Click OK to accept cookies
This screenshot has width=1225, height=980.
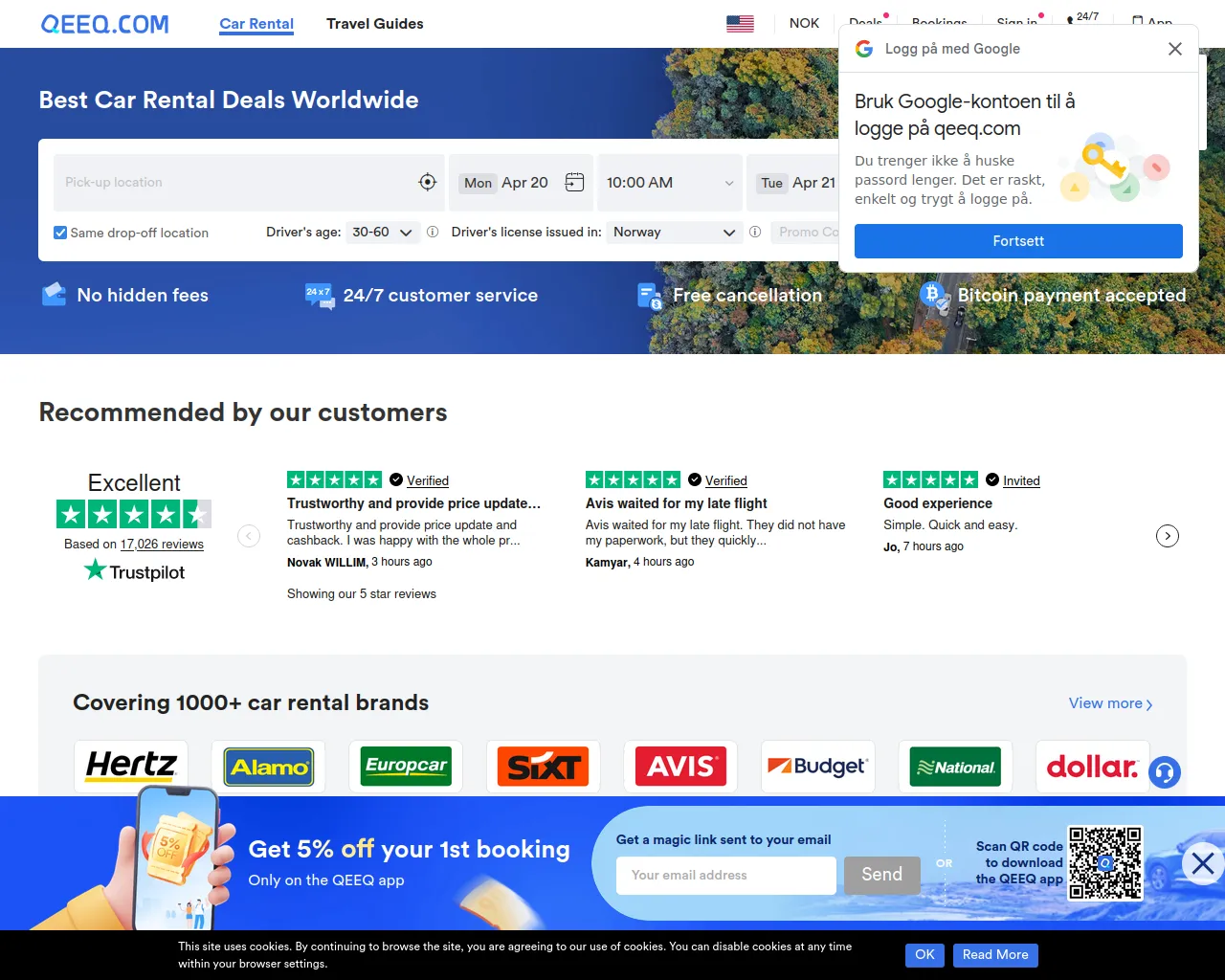coord(924,955)
